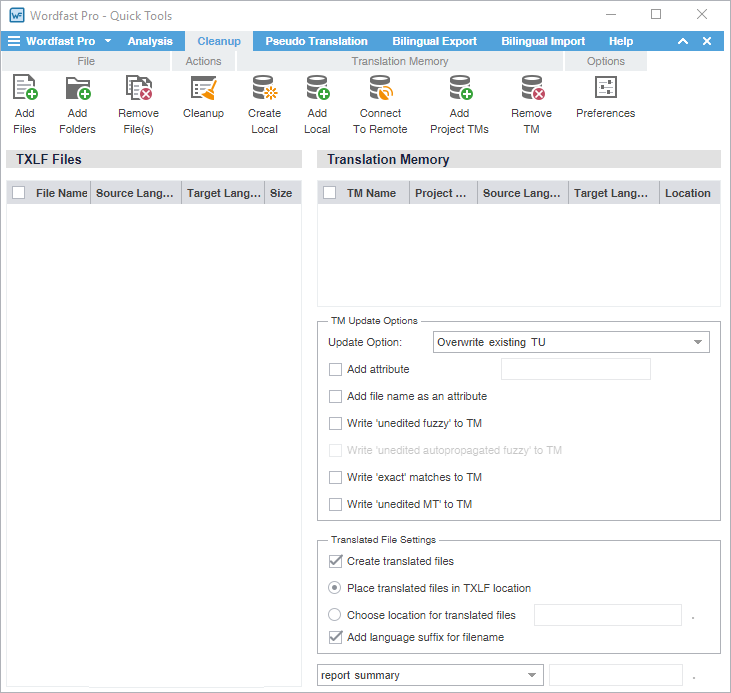Open the Bilingual Import tab
The height and width of the screenshot is (693, 731).
tap(543, 41)
